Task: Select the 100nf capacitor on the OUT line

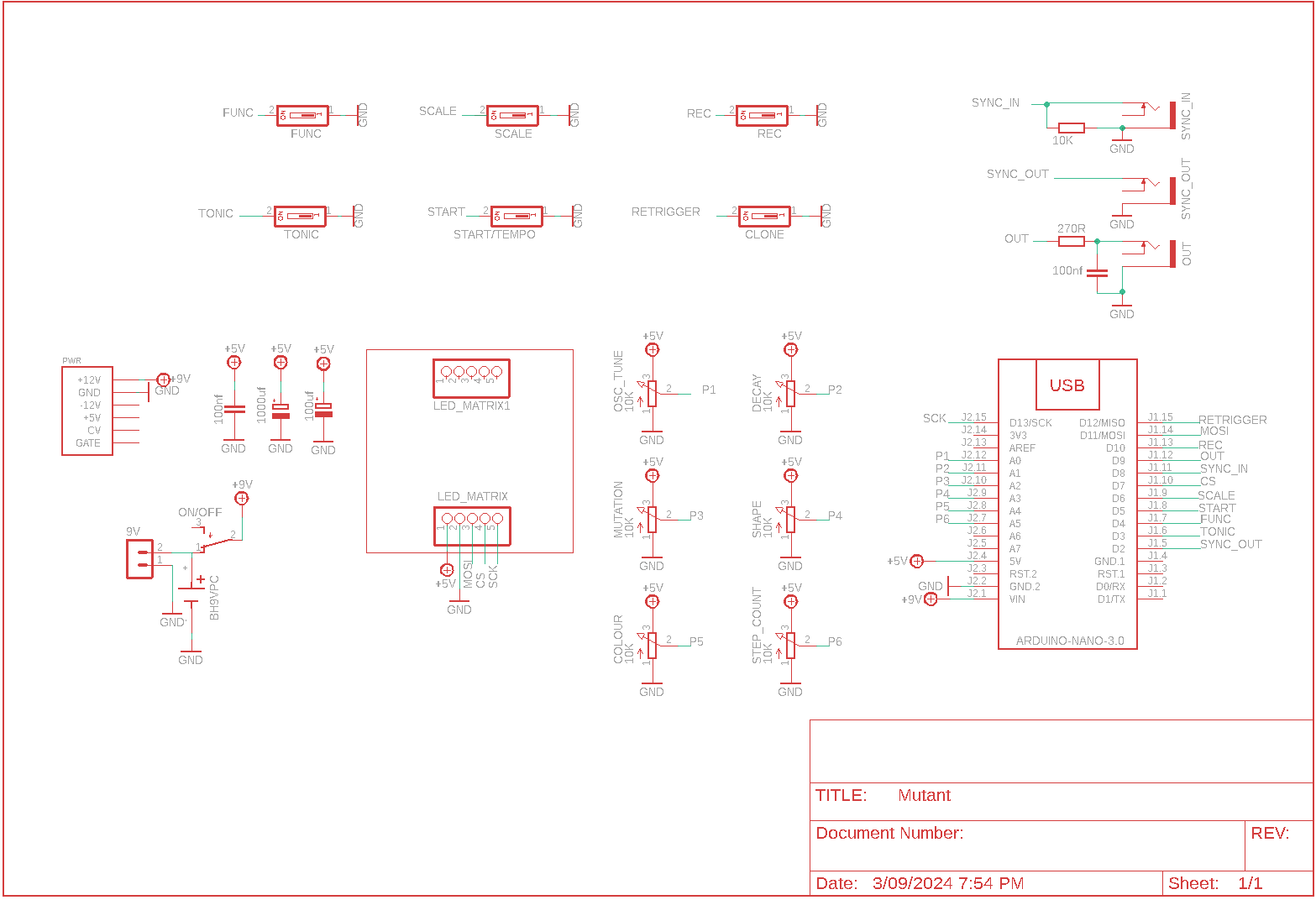Action: pyautogui.click(x=1097, y=272)
